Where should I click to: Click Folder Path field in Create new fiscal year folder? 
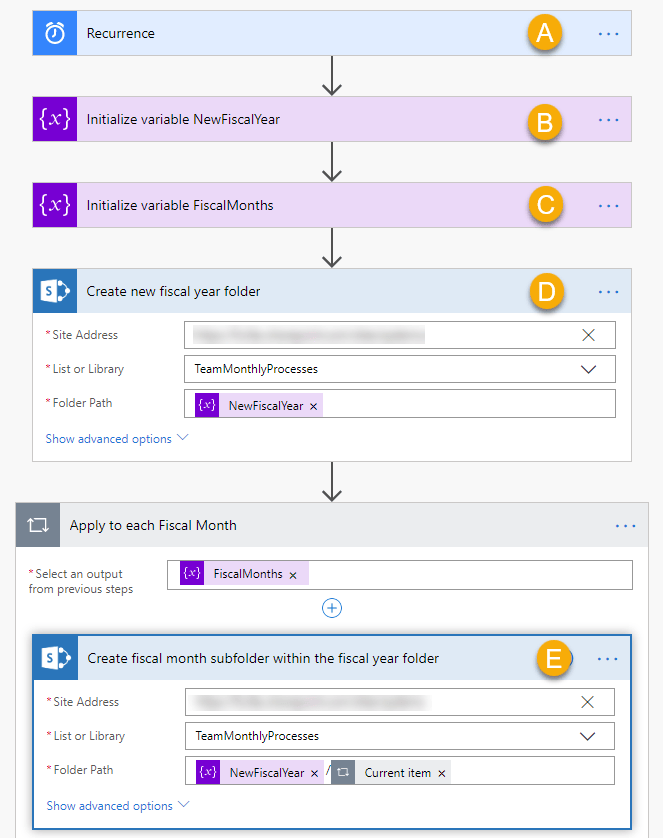point(400,404)
